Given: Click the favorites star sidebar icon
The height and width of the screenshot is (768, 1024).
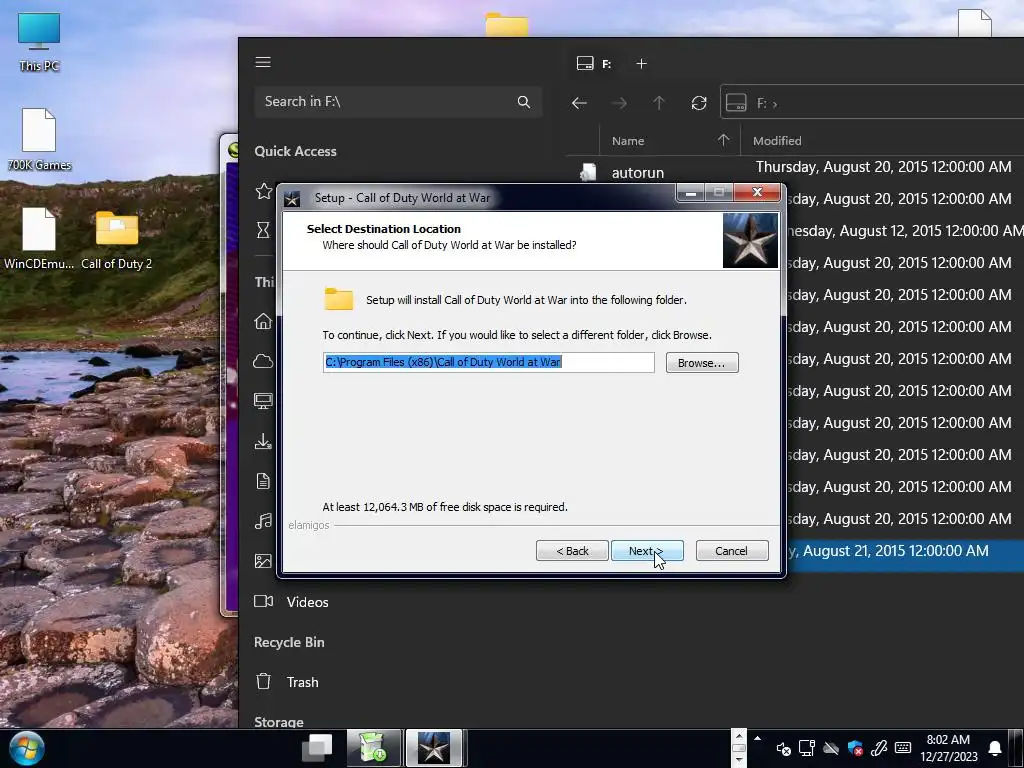Looking at the screenshot, I should [263, 191].
